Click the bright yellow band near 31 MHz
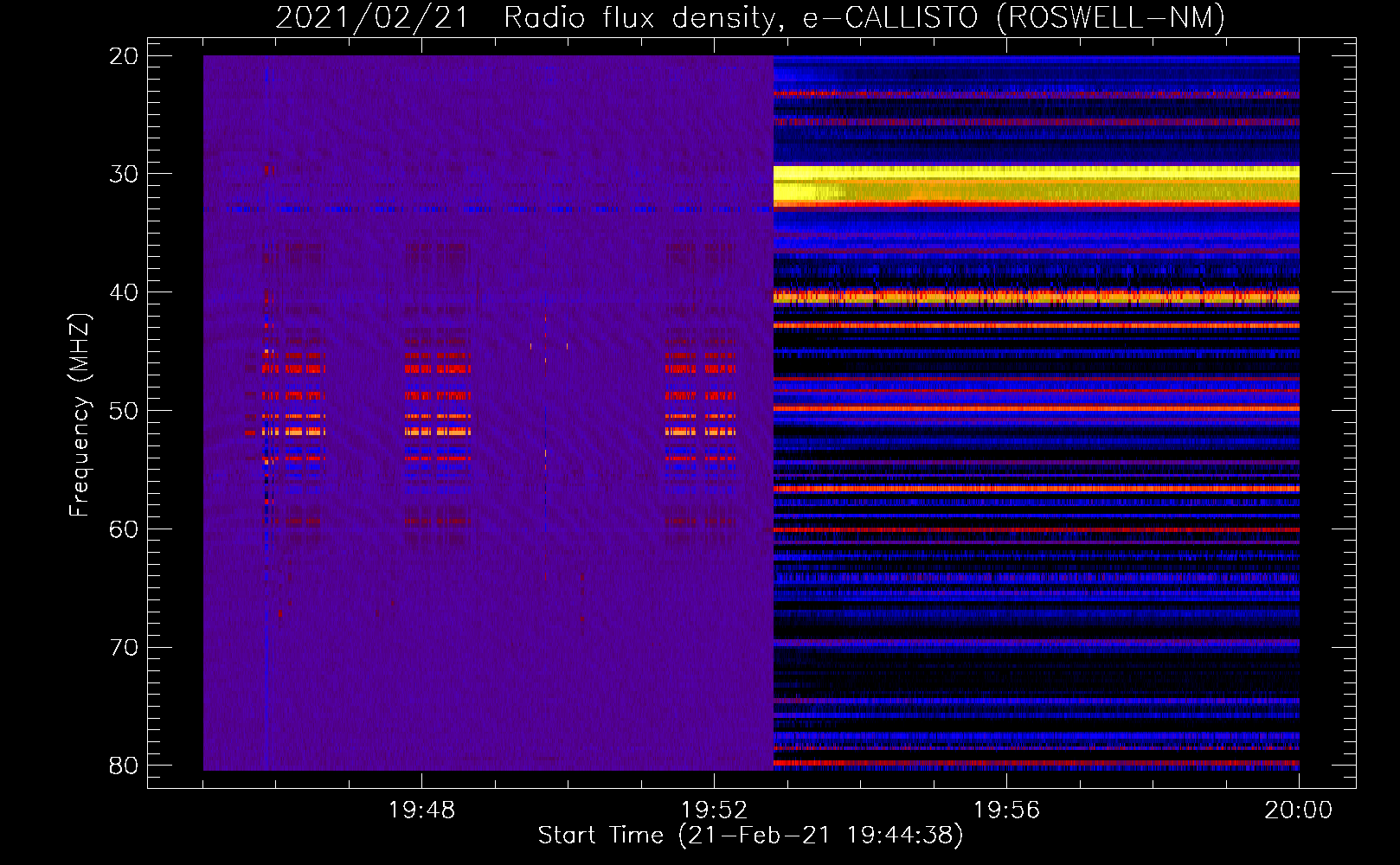This screenshot has width=1400, height=865. (x=1036, y=185)
